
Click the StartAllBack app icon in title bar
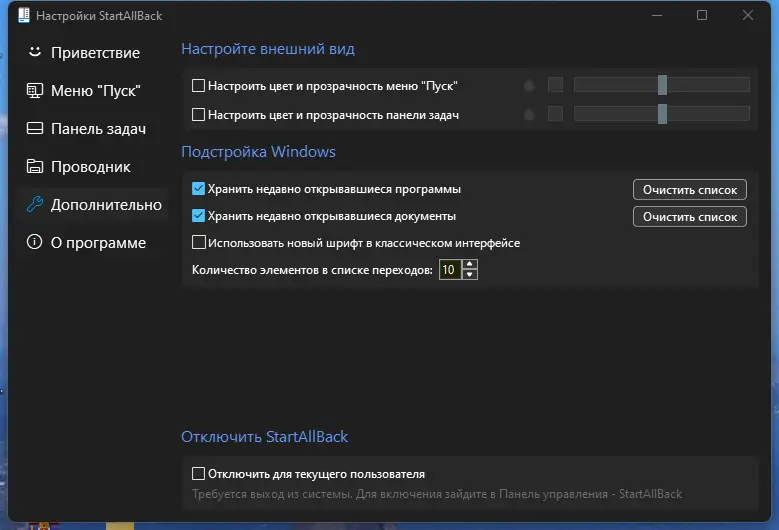point(24,15)
